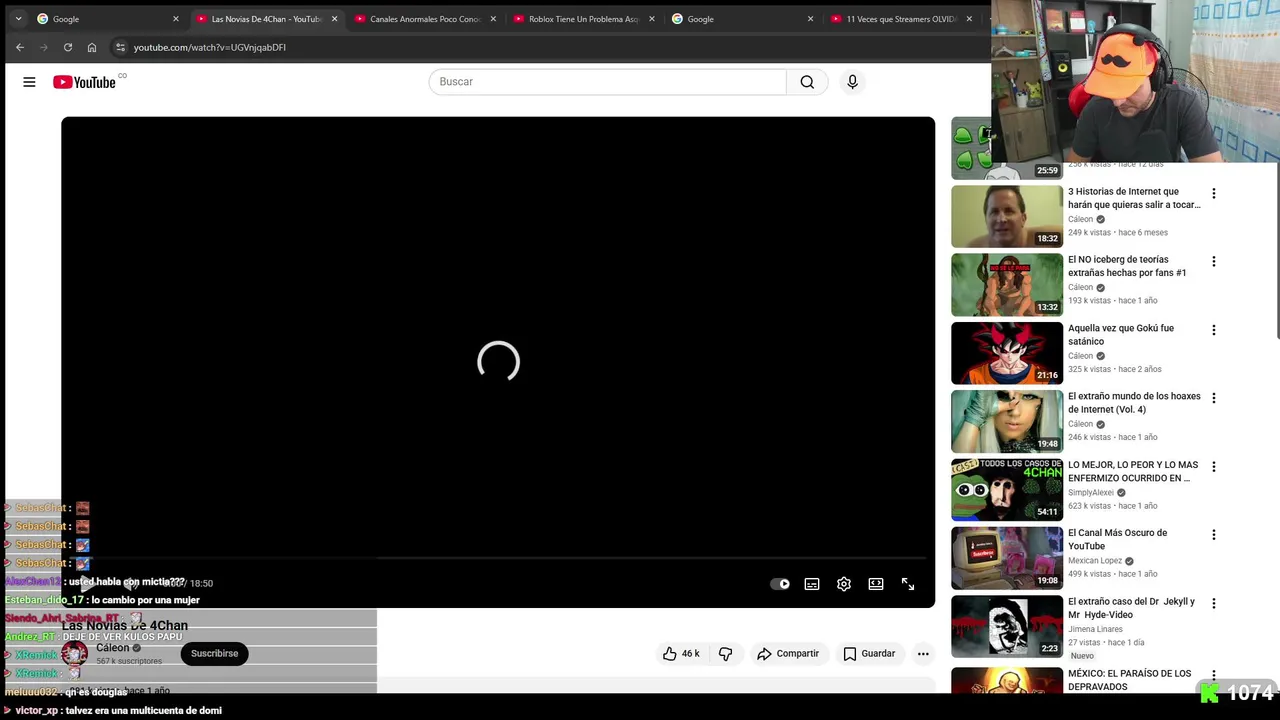Click the search magnifier button

tap(807, 82)
